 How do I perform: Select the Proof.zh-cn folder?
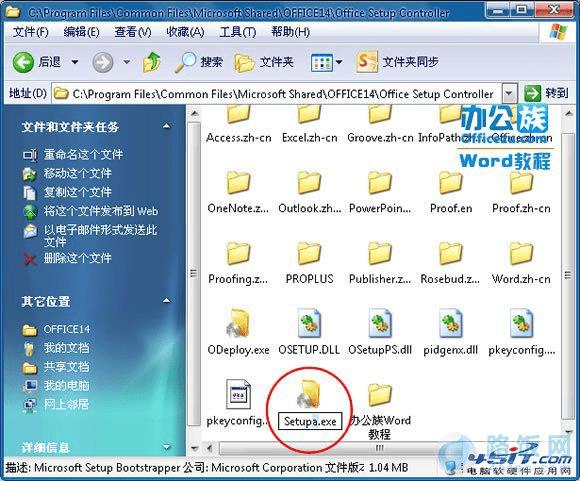pyautogui.click(x=521, y=192)
